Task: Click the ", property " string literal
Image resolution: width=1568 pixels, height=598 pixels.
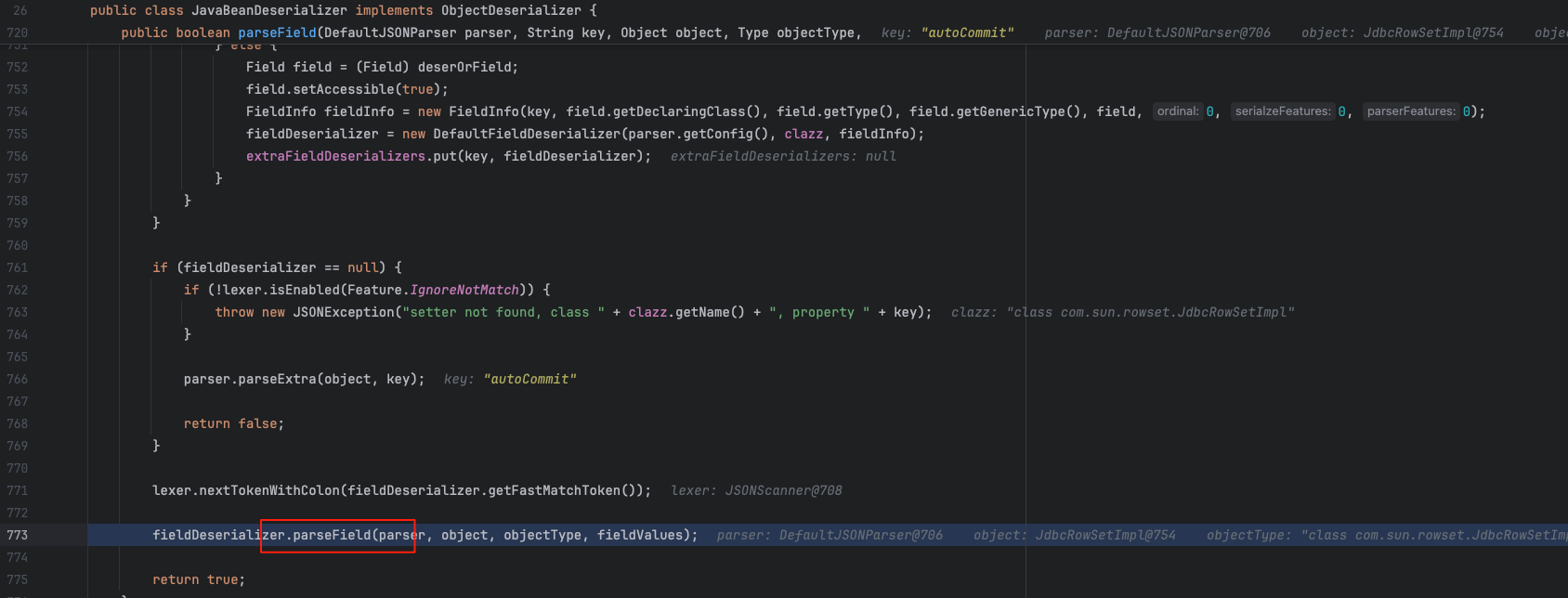Action: click(819, 312)
